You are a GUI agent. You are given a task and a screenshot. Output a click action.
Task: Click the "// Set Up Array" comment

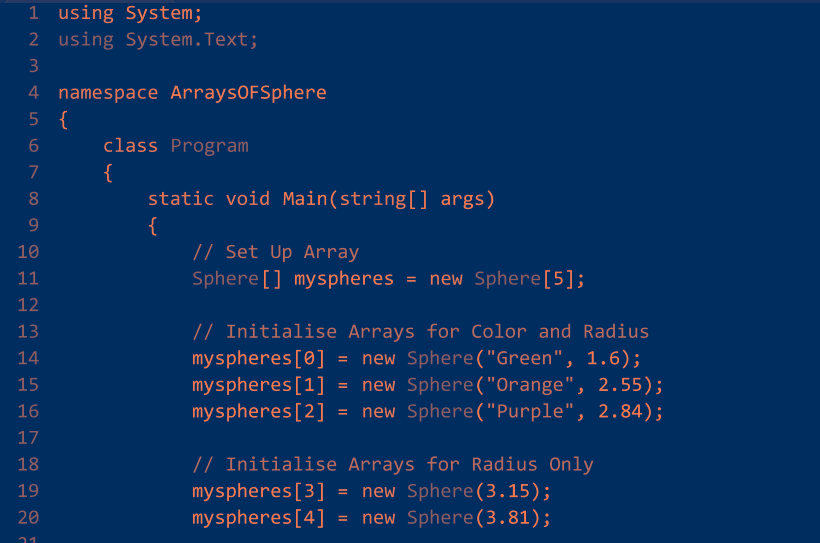pyautogui.click(x=275, y=252)
